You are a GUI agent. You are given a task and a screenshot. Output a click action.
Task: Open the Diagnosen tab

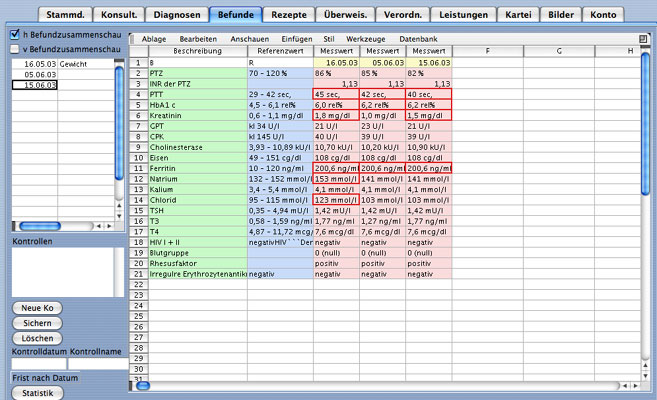pos(177,15)
